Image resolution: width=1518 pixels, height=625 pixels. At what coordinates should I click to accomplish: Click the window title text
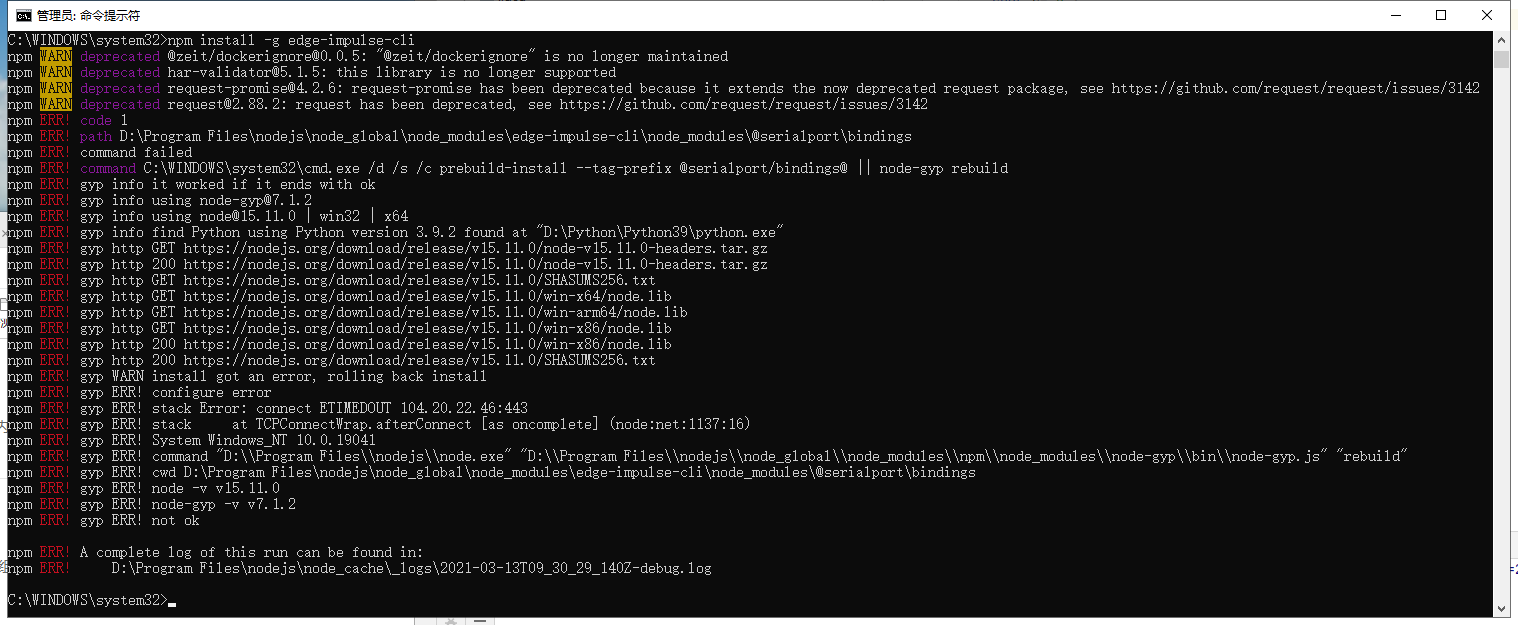(88, 16)
